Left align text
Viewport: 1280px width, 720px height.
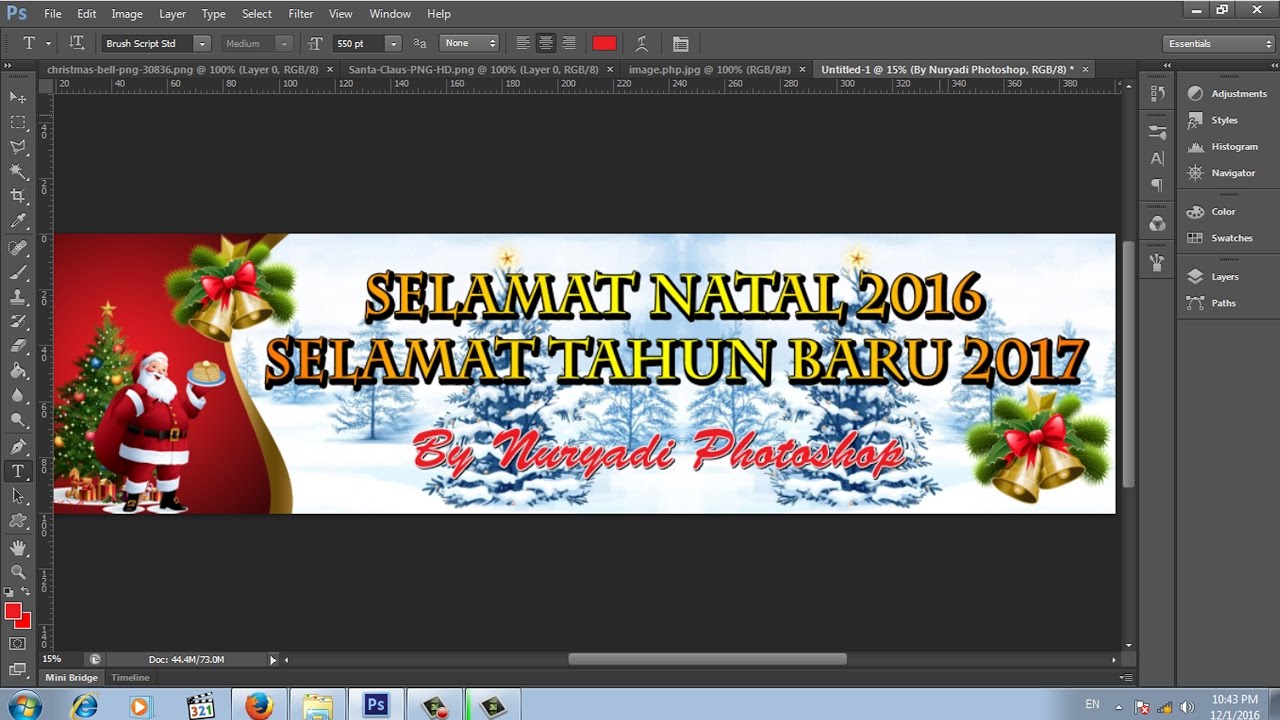[523, 43]
